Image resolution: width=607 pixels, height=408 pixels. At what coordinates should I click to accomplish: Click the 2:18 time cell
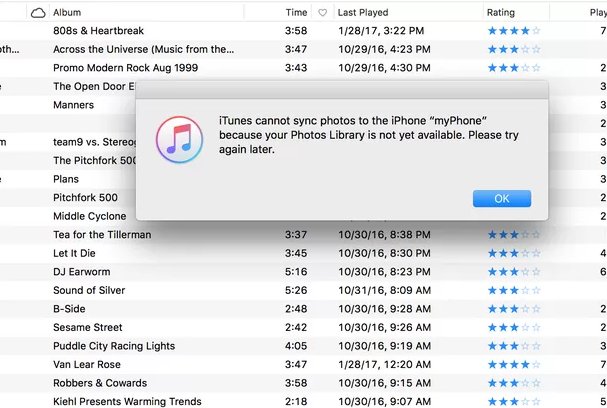tap(296, 401)
